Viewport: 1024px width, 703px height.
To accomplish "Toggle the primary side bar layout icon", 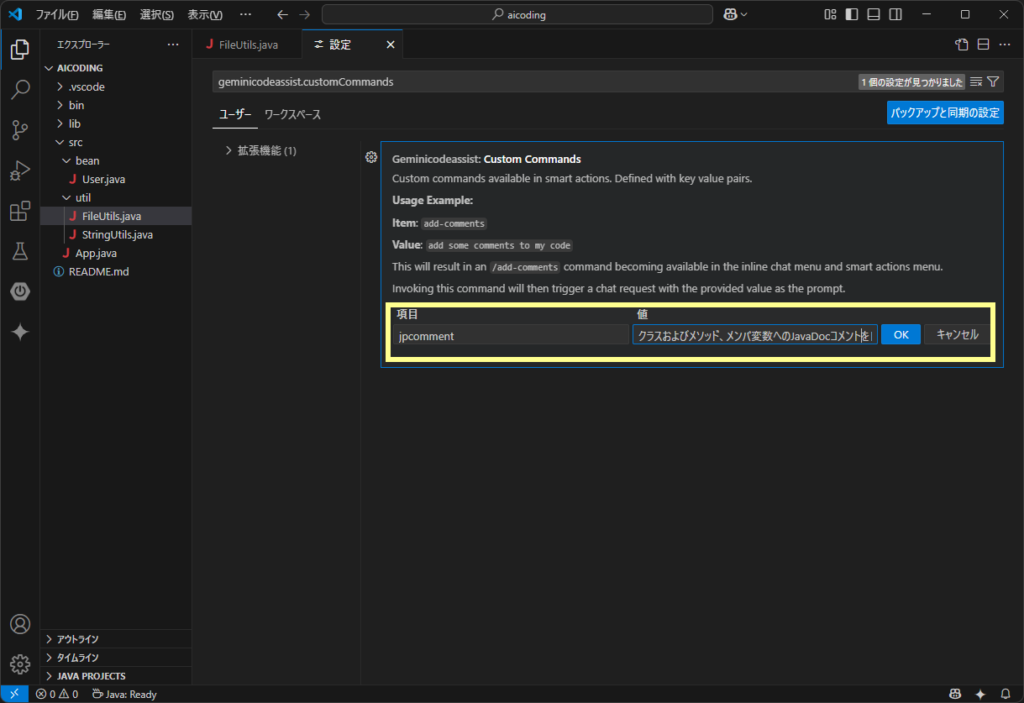I will tap(852, 14).
